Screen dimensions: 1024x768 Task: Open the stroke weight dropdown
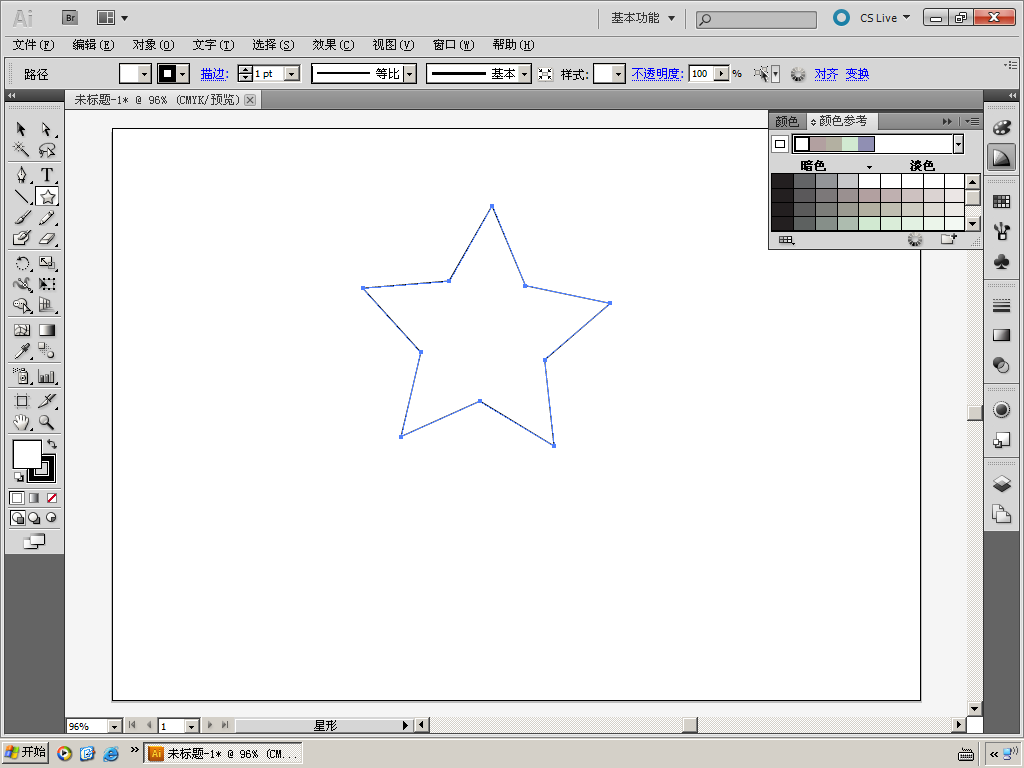292,74
